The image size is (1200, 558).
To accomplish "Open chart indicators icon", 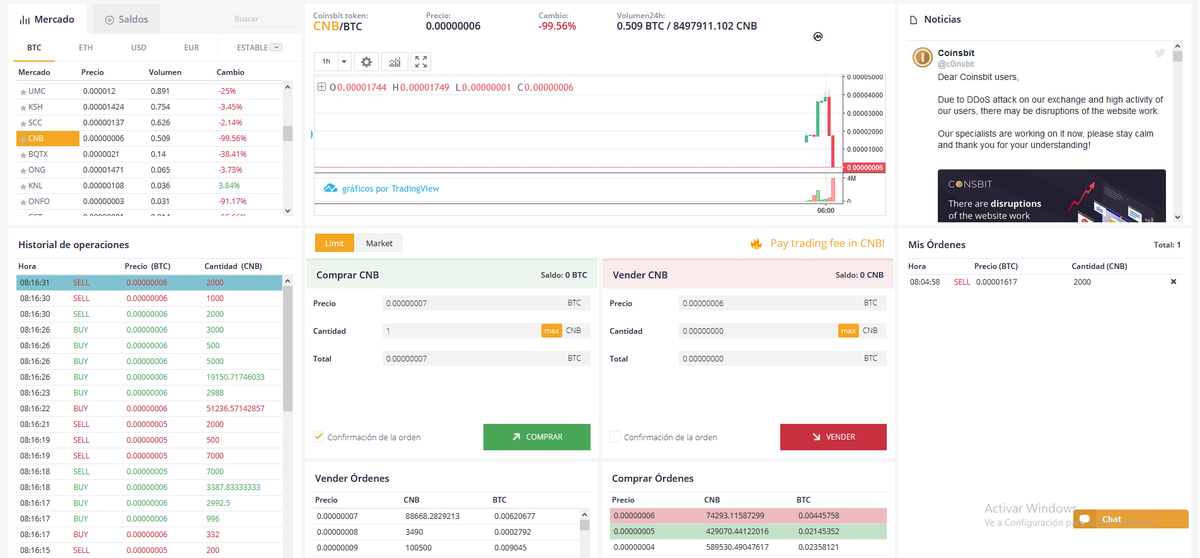I will click(394, 62).
